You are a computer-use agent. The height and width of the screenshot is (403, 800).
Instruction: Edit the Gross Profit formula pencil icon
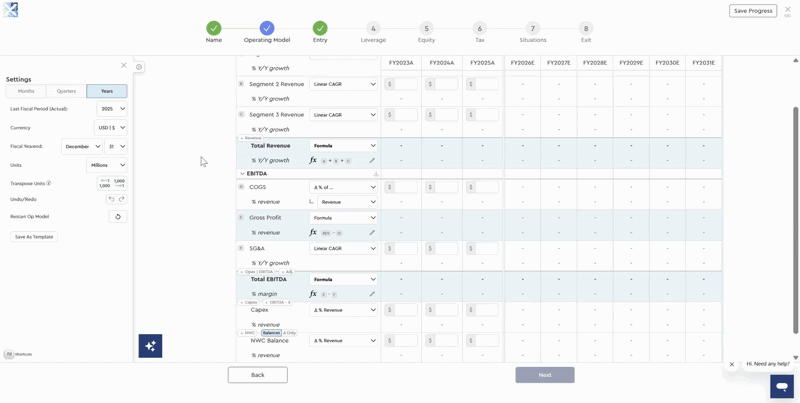pos(372,233)
